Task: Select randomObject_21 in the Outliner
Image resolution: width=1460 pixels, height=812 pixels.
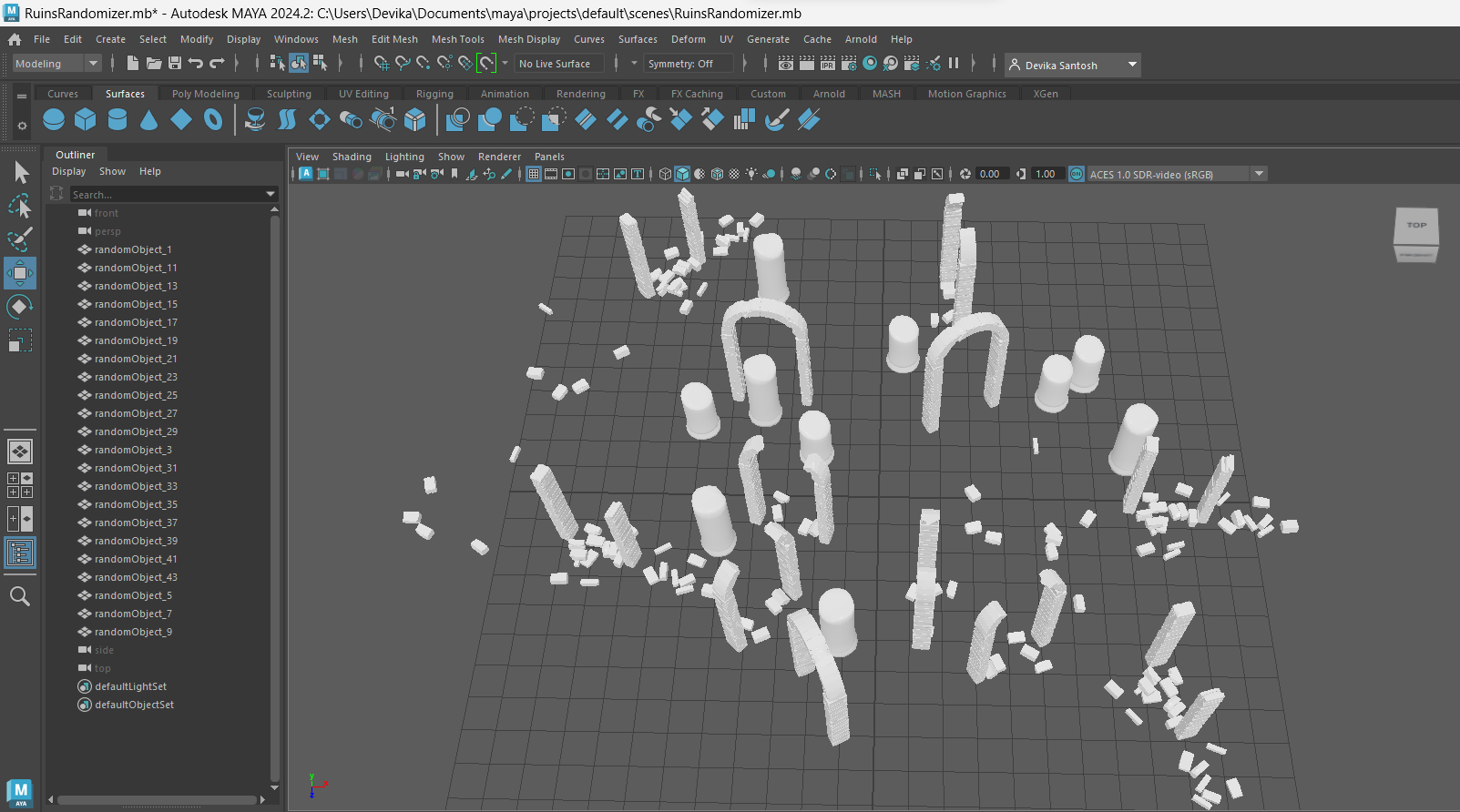Action: (136, 359)
